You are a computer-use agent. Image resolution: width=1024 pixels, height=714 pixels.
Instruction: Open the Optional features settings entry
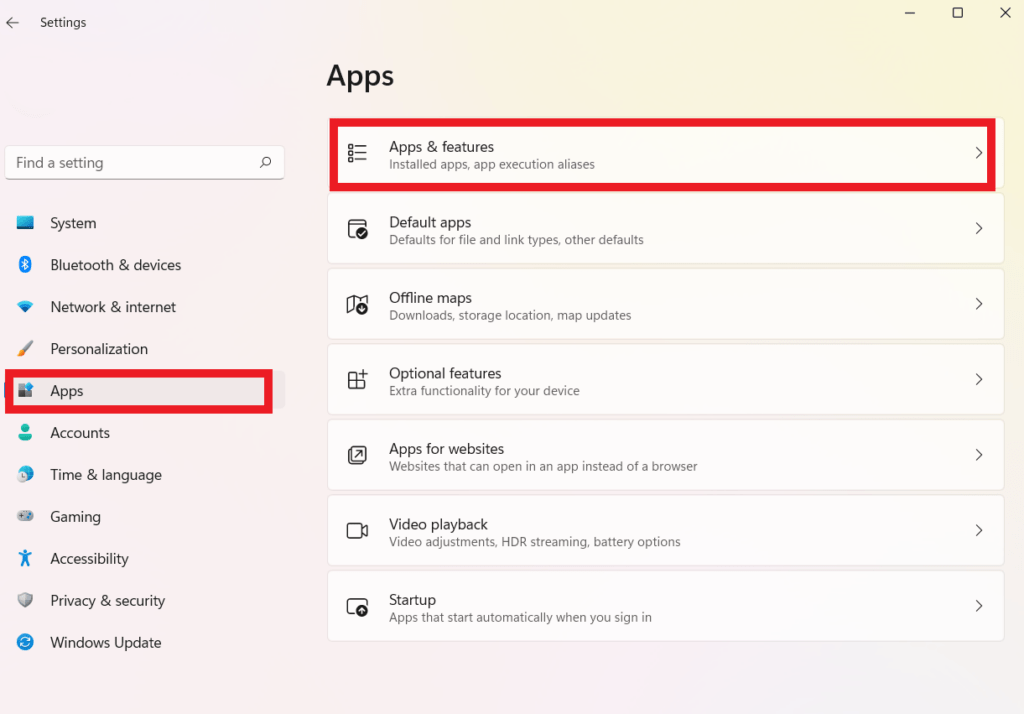coord(665,379)
